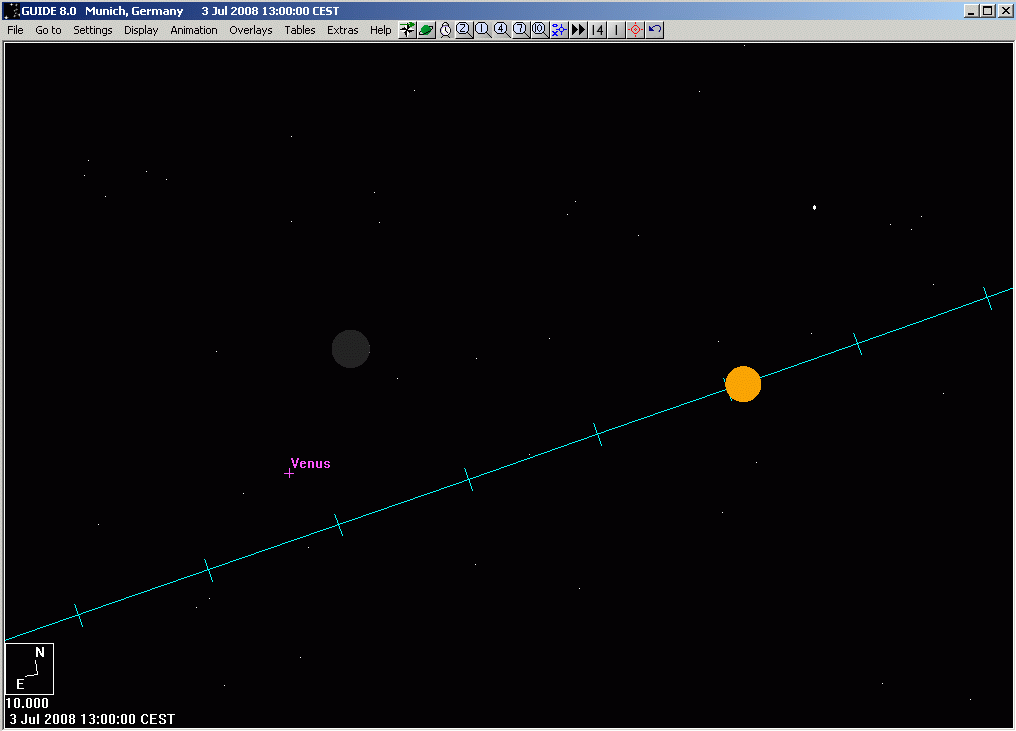
Task: Open the File menu
Action: coord(16,30)
